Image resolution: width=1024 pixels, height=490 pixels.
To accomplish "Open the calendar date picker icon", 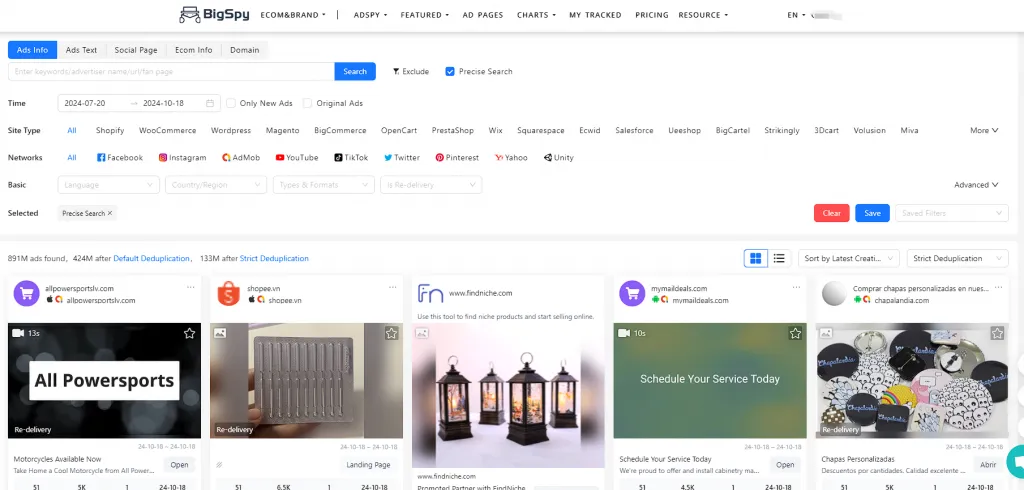I will tap(210, 103).
